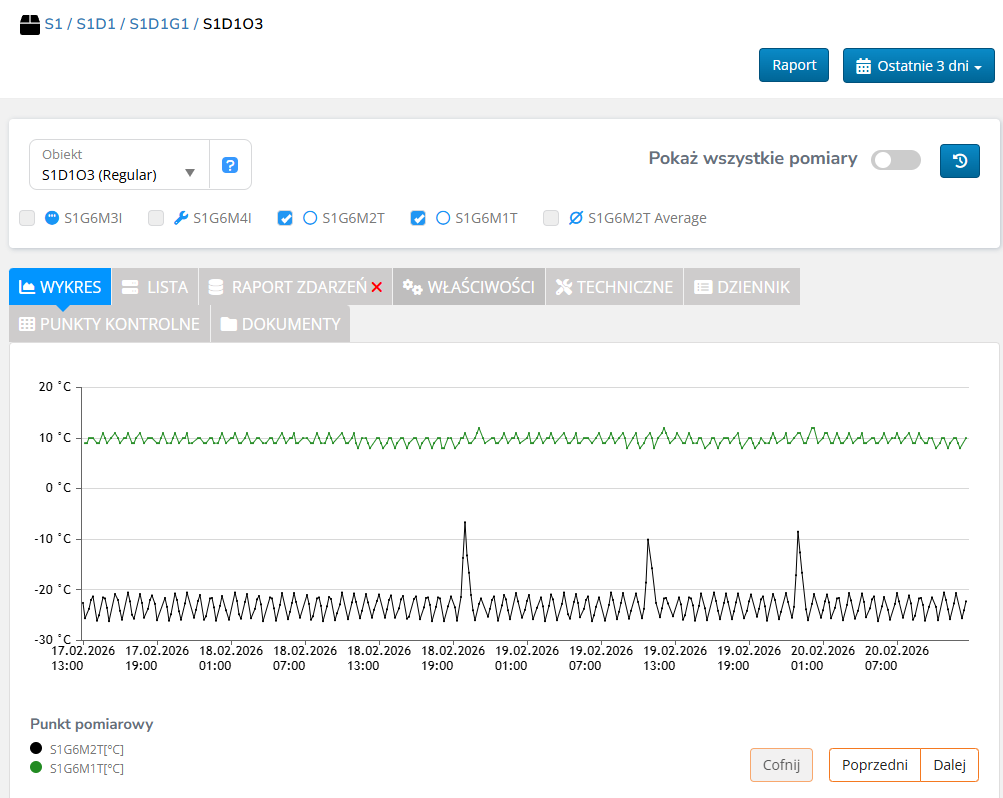This screenshot has height=798, width=1003.
Task: Click the blue question mark help icon
Action: 229,165
